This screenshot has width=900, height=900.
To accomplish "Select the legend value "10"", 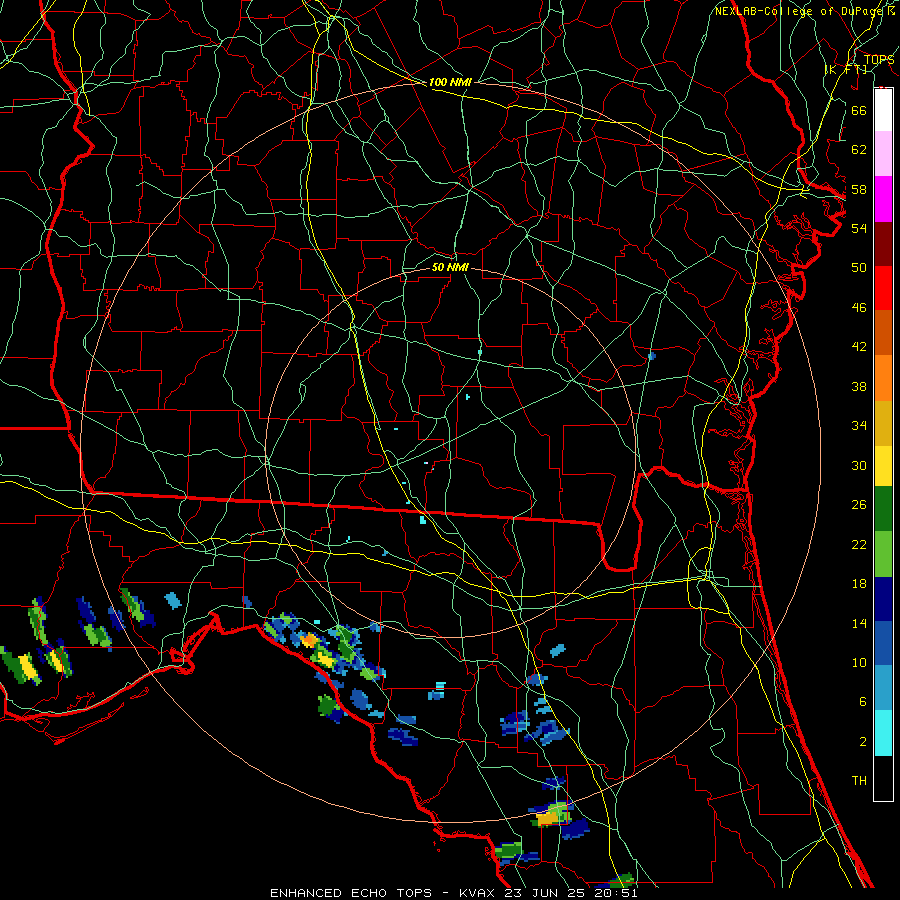I will (859, 663).
